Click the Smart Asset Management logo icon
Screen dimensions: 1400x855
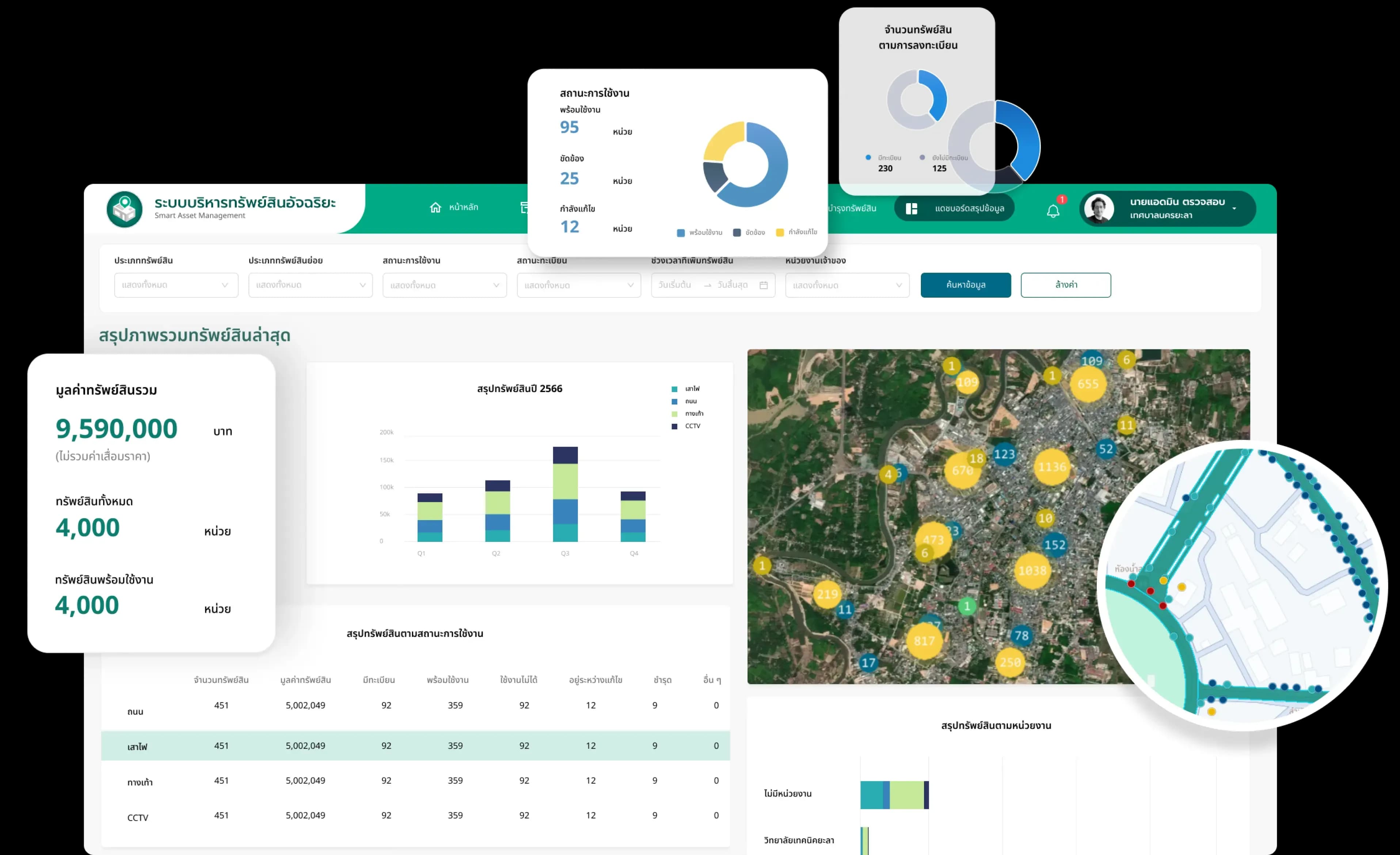[125, 209]
